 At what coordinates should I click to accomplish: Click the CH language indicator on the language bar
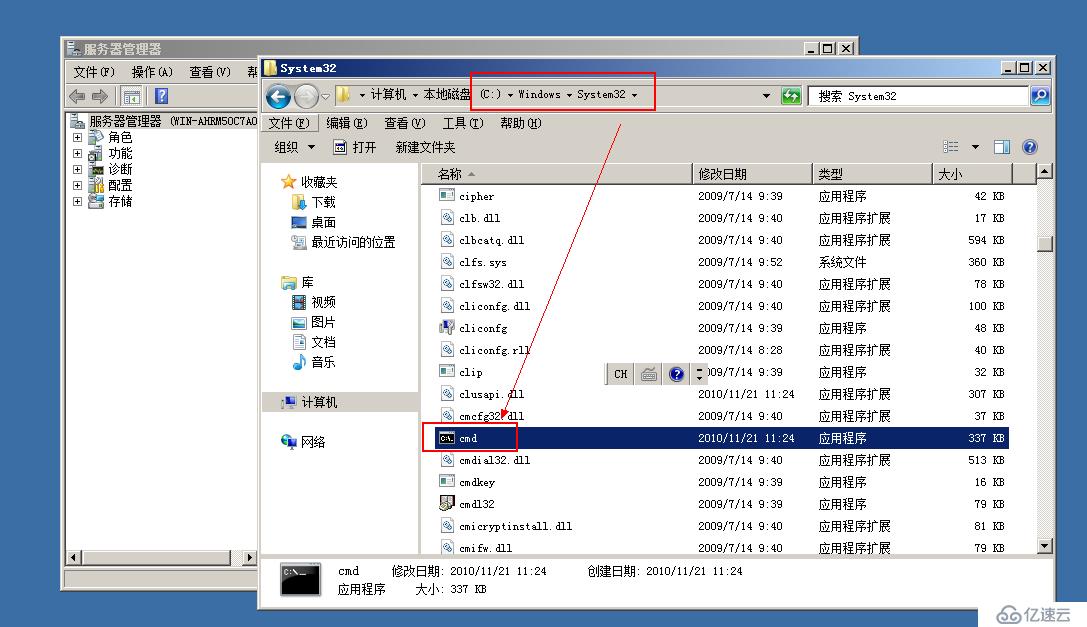coord(620,374)
